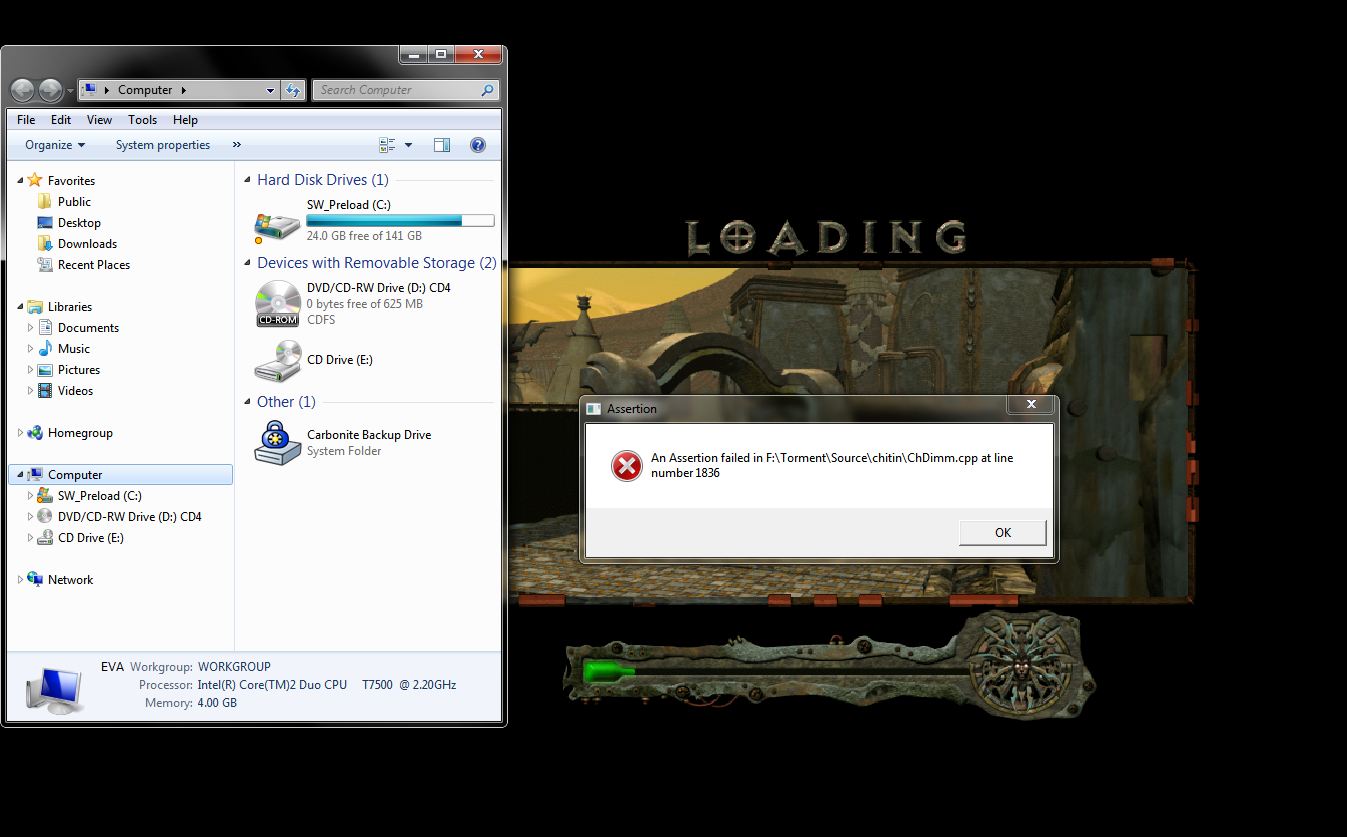This screenshot has height=837, width=1347.
Task: Open the File menu
Action: pyautogui.click(x=26, y=120)
